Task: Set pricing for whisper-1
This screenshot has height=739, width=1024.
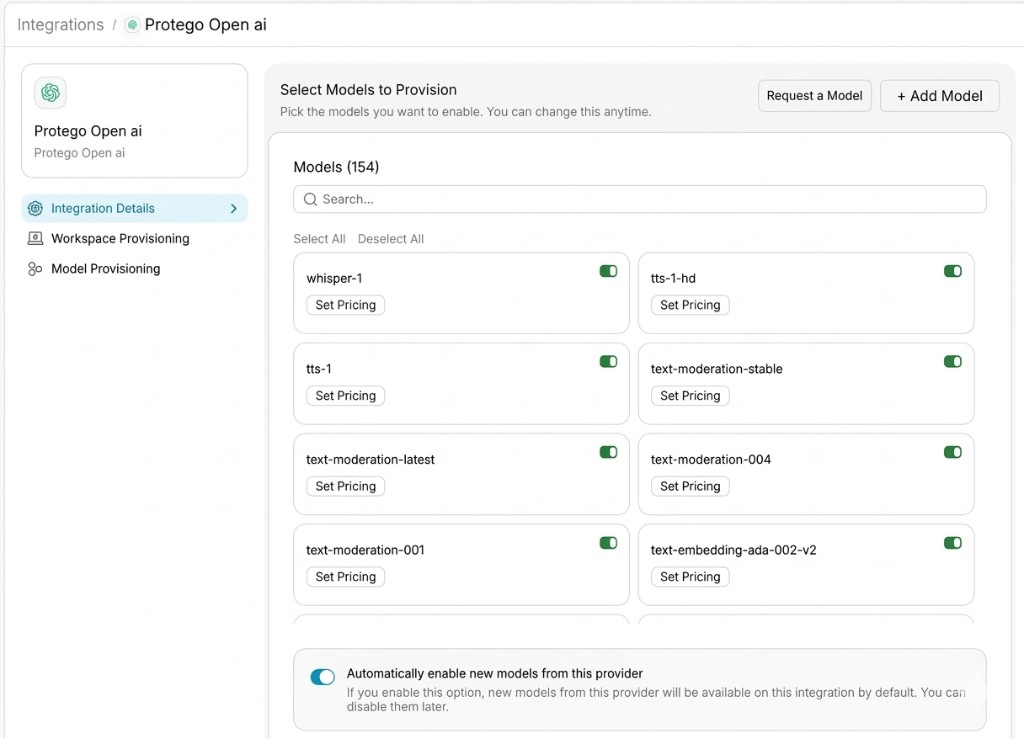Action: 345,305
